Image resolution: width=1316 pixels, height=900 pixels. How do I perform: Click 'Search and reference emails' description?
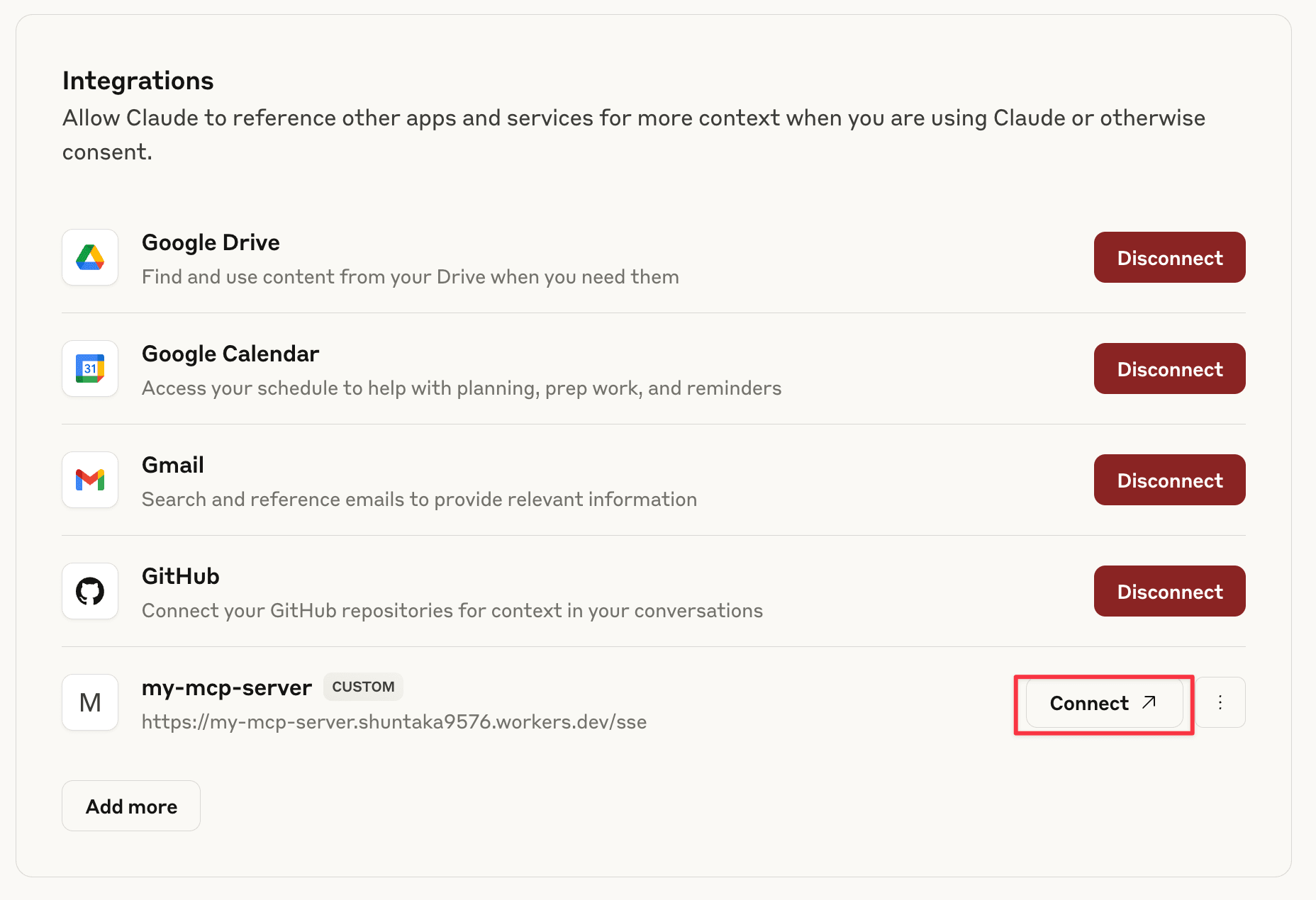(x=419, y=500)
